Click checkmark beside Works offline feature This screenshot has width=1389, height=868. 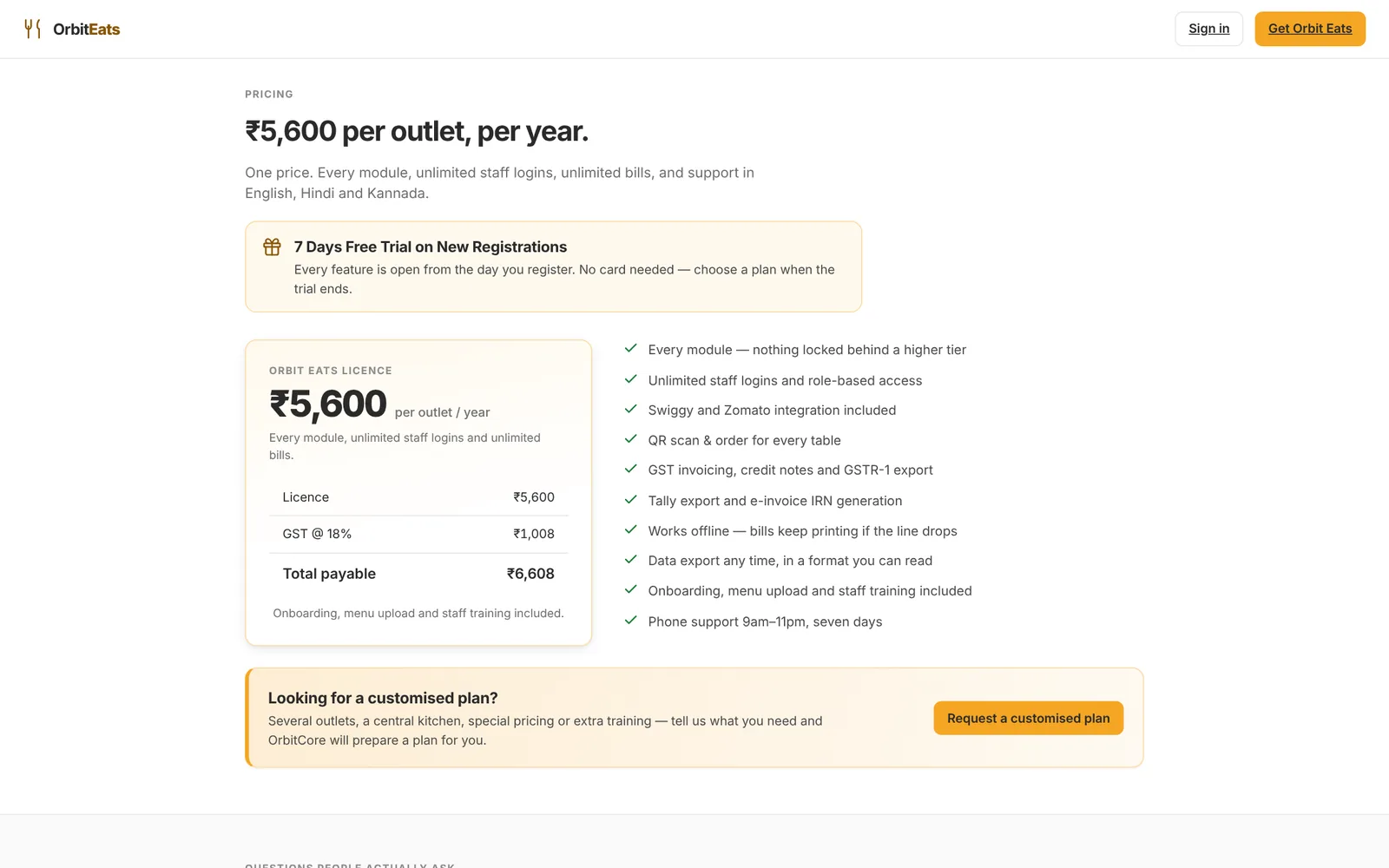click(631, 529)
